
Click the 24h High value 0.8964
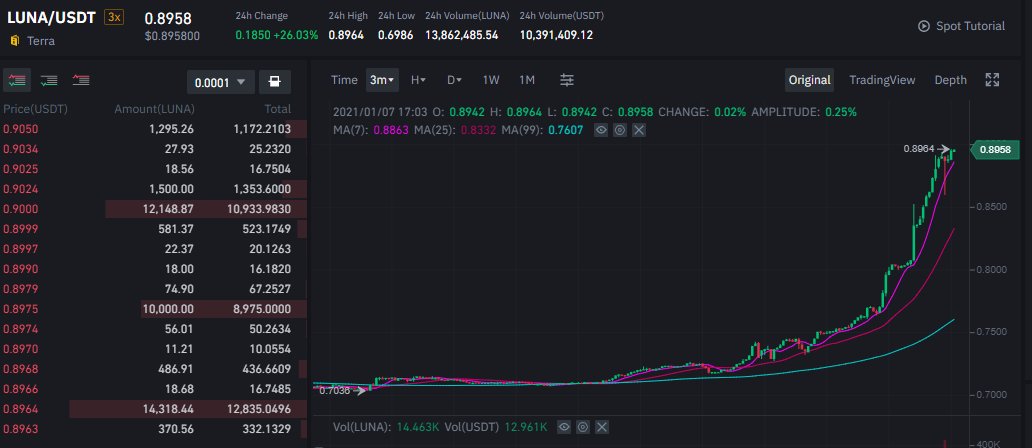[346, 35]
